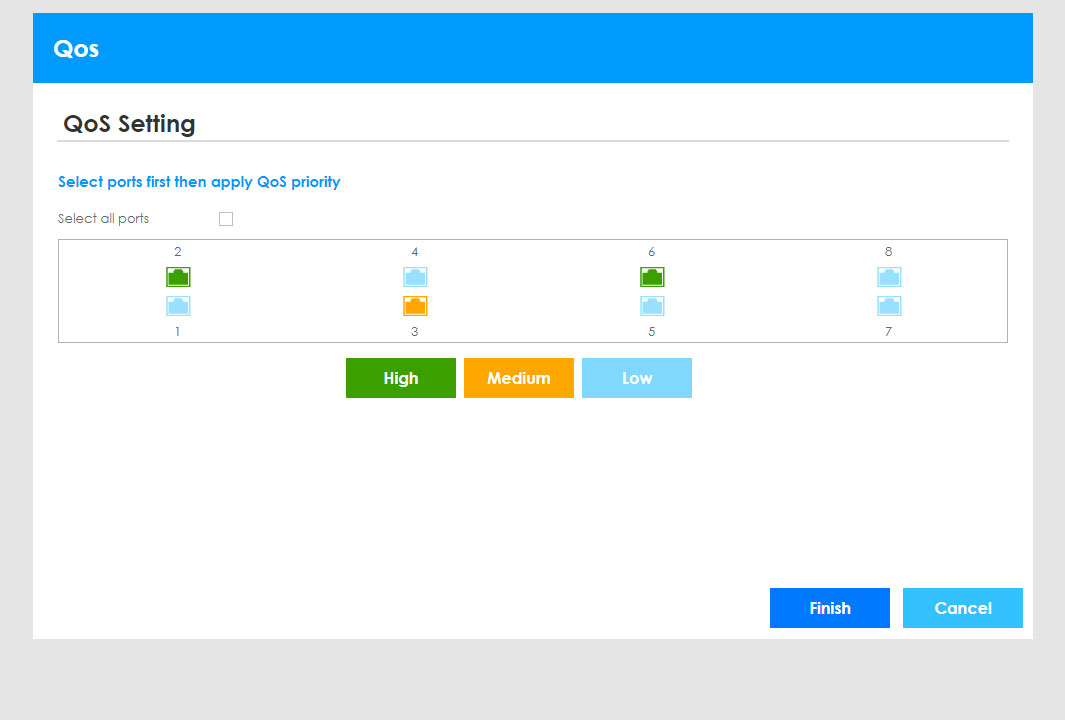Select the port 7 icon
Viewport: 1065px width, 720px height.
(x=889, y=306)
